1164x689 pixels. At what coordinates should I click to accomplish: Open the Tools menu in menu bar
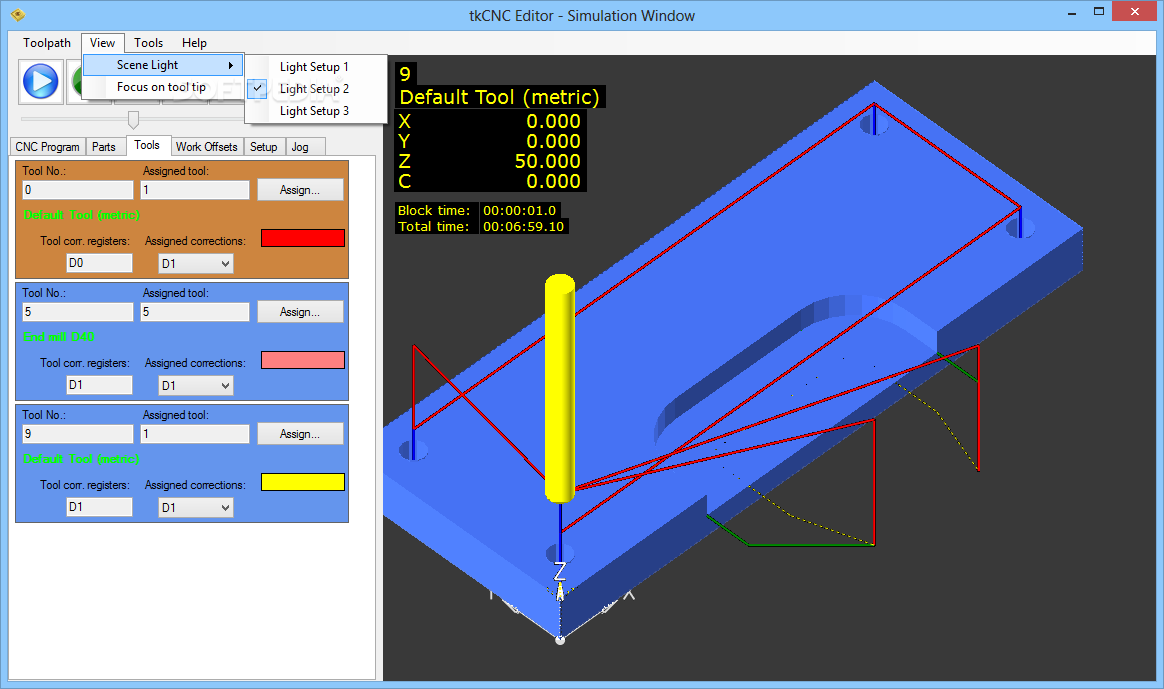pyautogui.click(x=148, y=43)
